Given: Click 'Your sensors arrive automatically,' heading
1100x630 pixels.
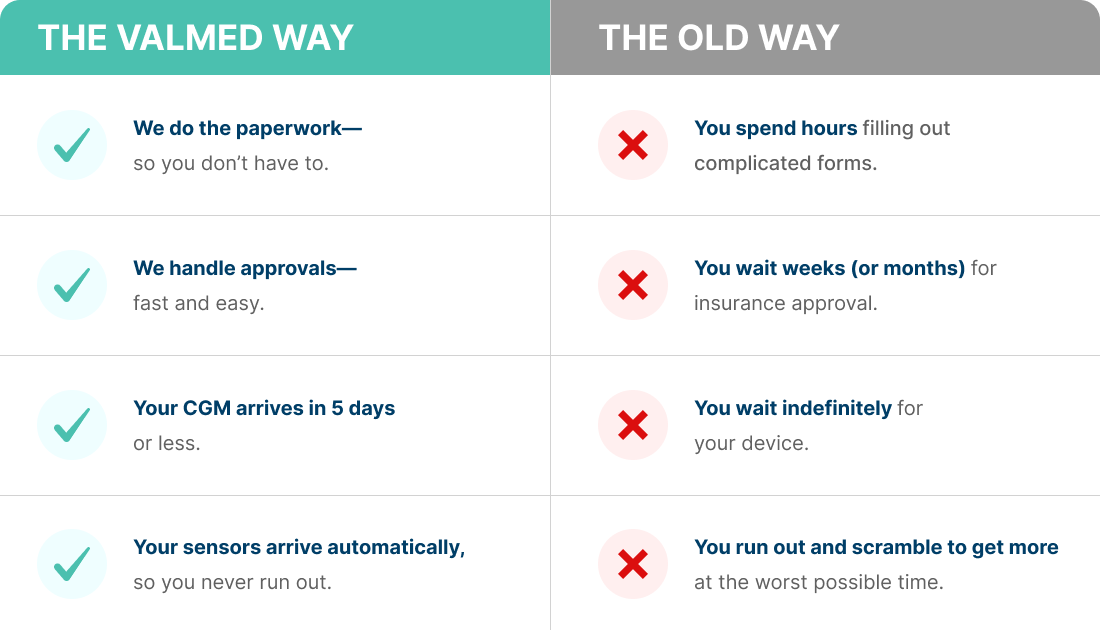Looking at the screenshot, I should pyautogui.click(x=300, y=547).
